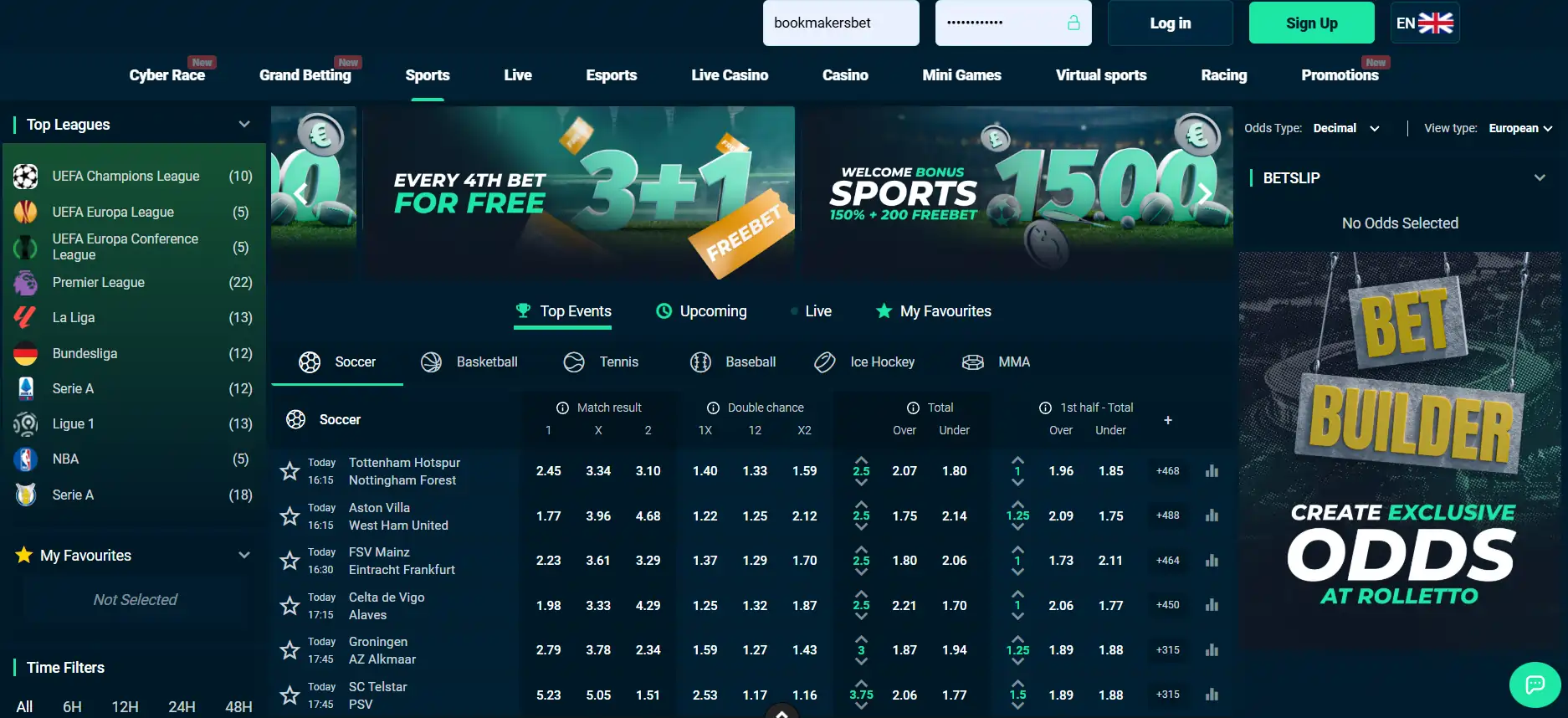Switch to the Live events tab

[x=811, y=311]
